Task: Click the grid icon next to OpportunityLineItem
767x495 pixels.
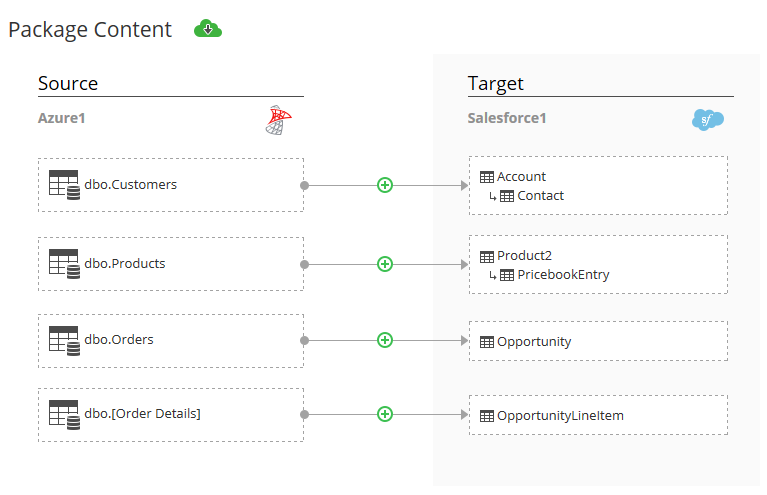Action: 487,416
